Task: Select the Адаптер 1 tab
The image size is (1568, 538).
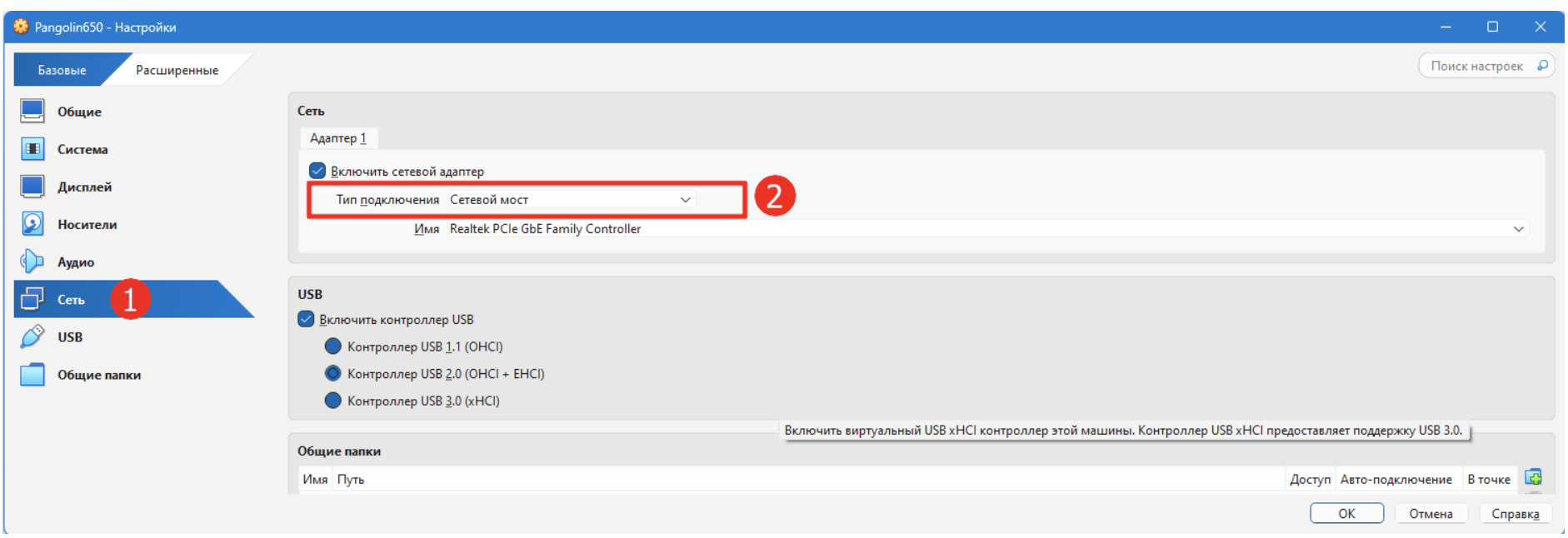Action: pos(338,138)
